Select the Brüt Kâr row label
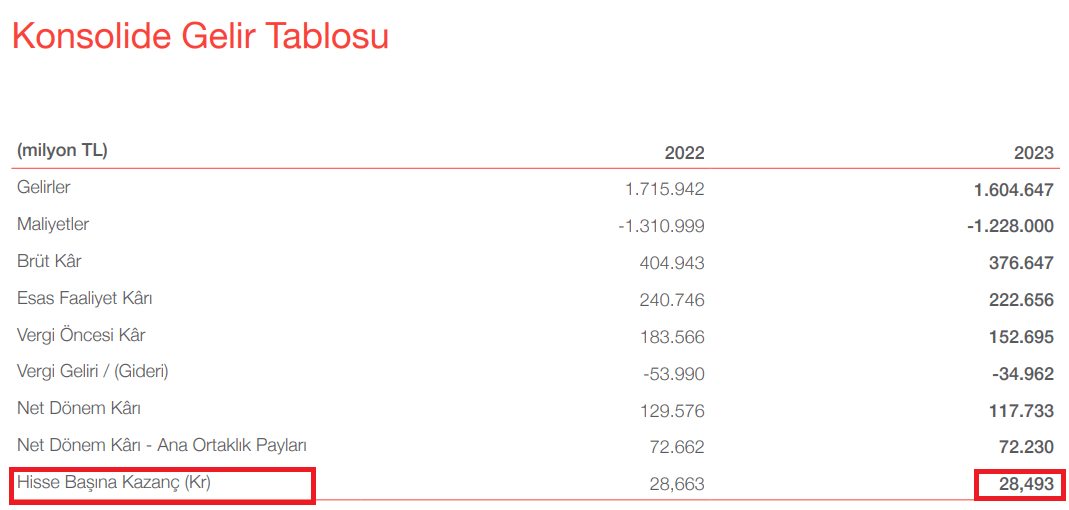The height and width of the screenshot is (510, 1069). click(x=49, y=261)
